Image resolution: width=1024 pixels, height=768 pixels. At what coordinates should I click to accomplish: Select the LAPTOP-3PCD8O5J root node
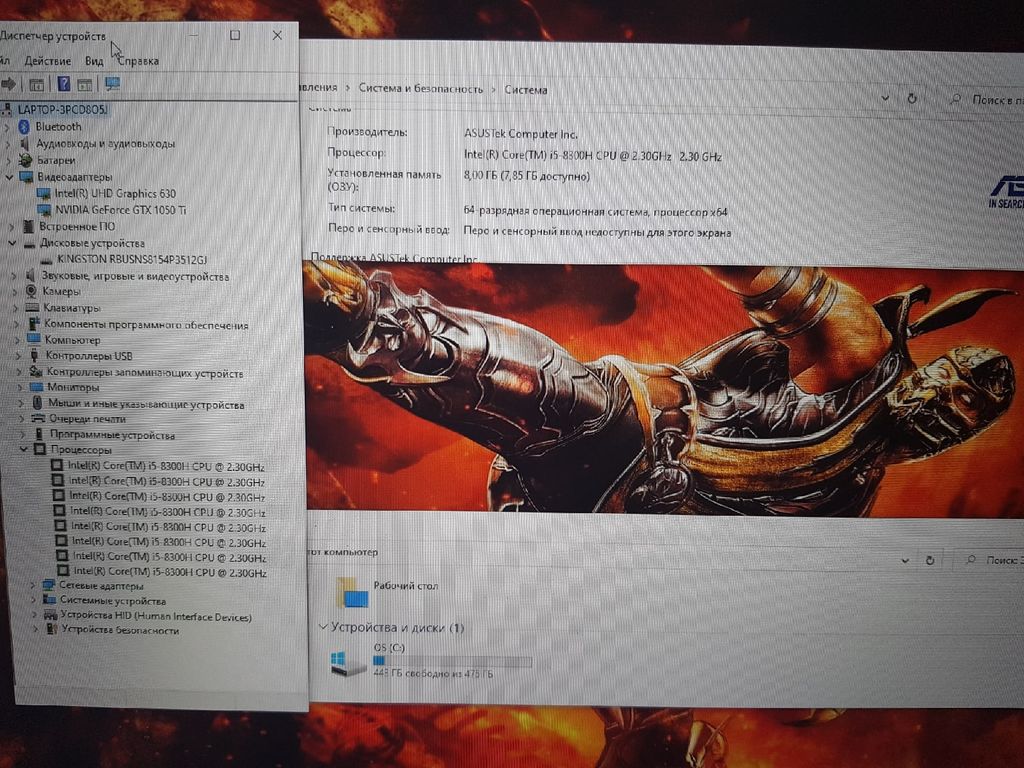pos(62,109)
